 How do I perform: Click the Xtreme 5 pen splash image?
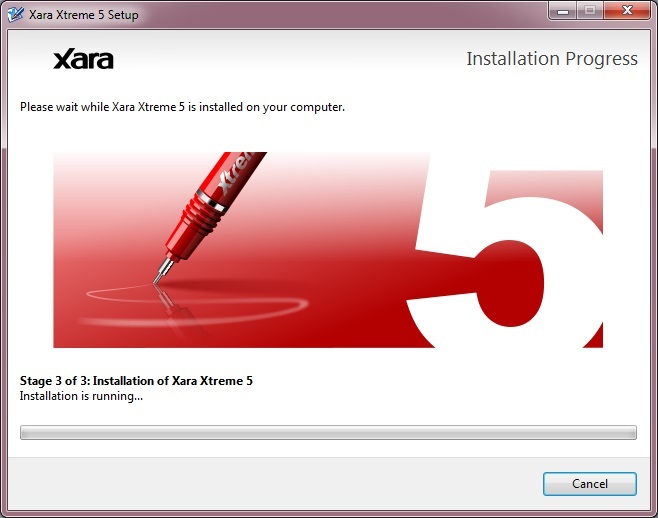click(x=328, y=250)
